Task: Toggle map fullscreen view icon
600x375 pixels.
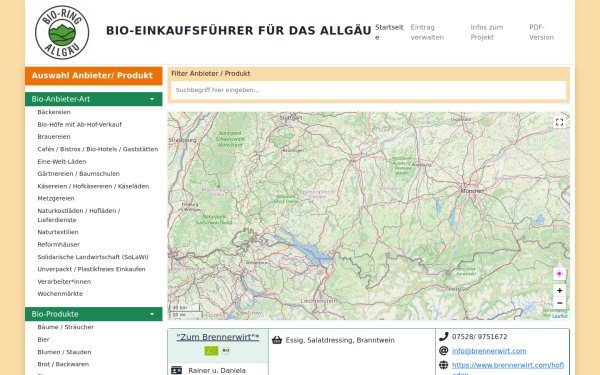Action: pyautogui.click(x=559, y=122)
